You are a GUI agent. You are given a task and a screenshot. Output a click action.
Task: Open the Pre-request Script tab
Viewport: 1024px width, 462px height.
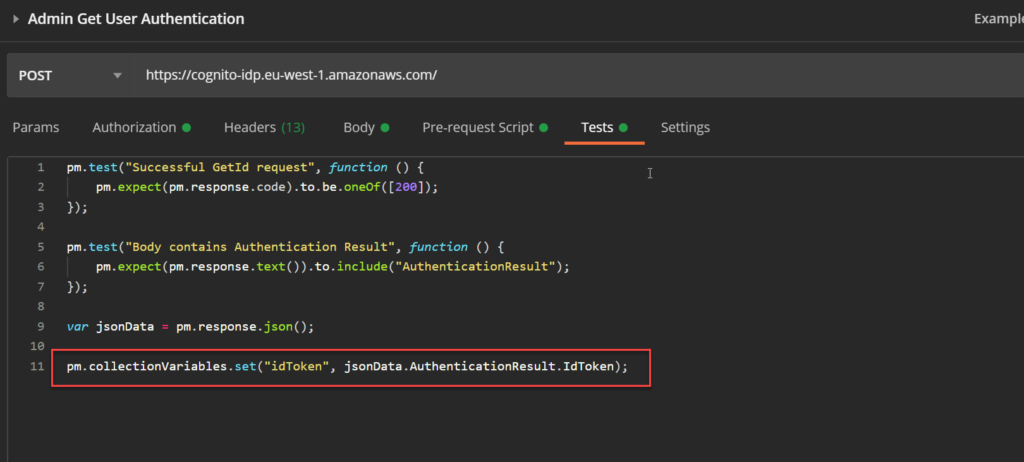478,127
